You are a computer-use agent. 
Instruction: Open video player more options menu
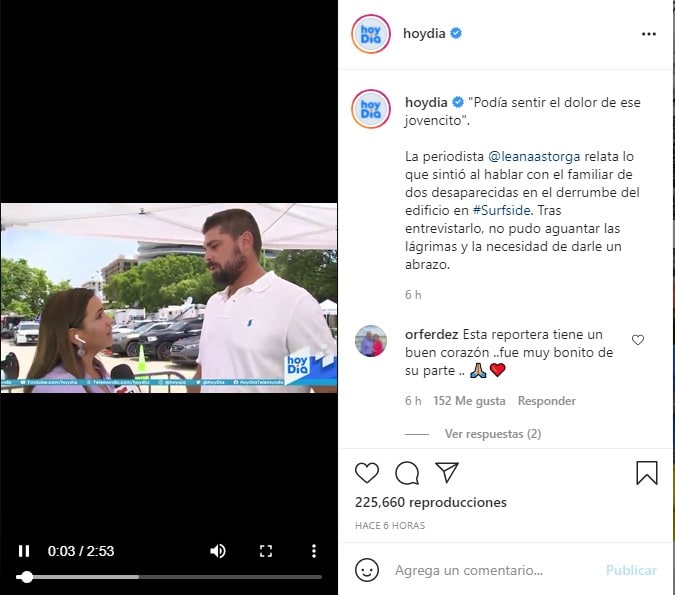[314, 551]
